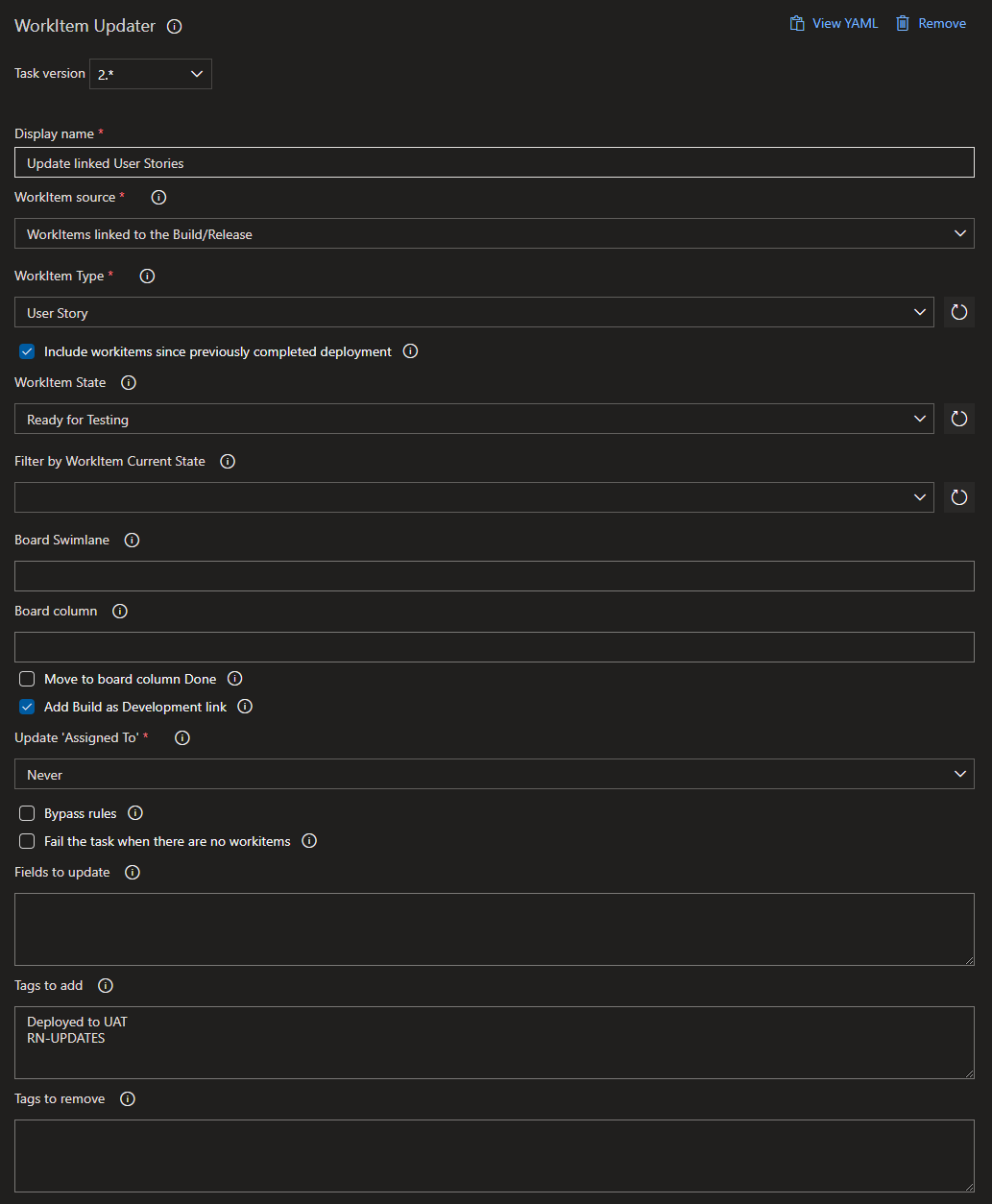View info about Fields to update
Viewport: 992px width, 1204px height.
click(133, 873)
